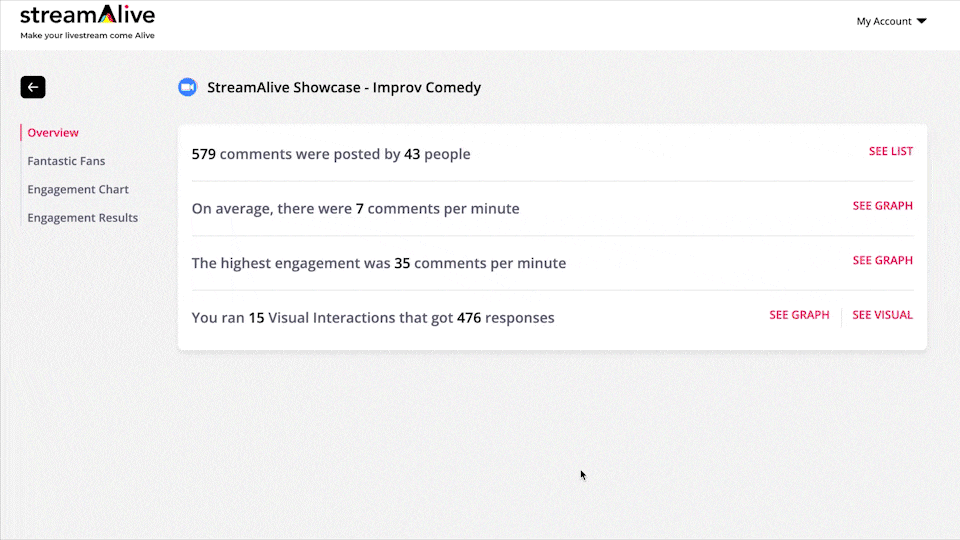Click the StreamAlive logo
This screenshot has height=540, width=960.
click(x=87, y=16)
